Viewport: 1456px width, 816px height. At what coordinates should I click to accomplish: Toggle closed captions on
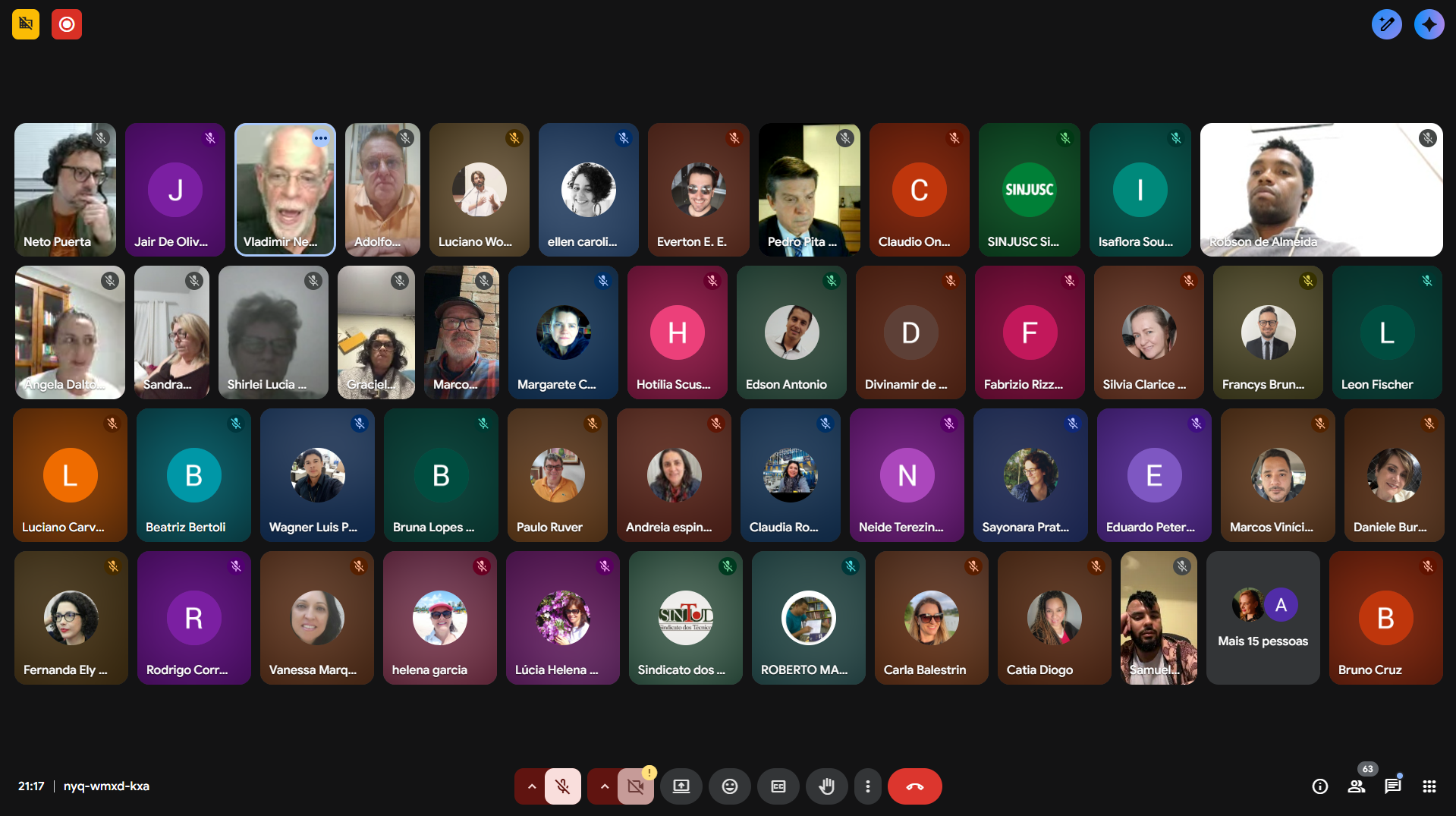[x=778, y=786]
